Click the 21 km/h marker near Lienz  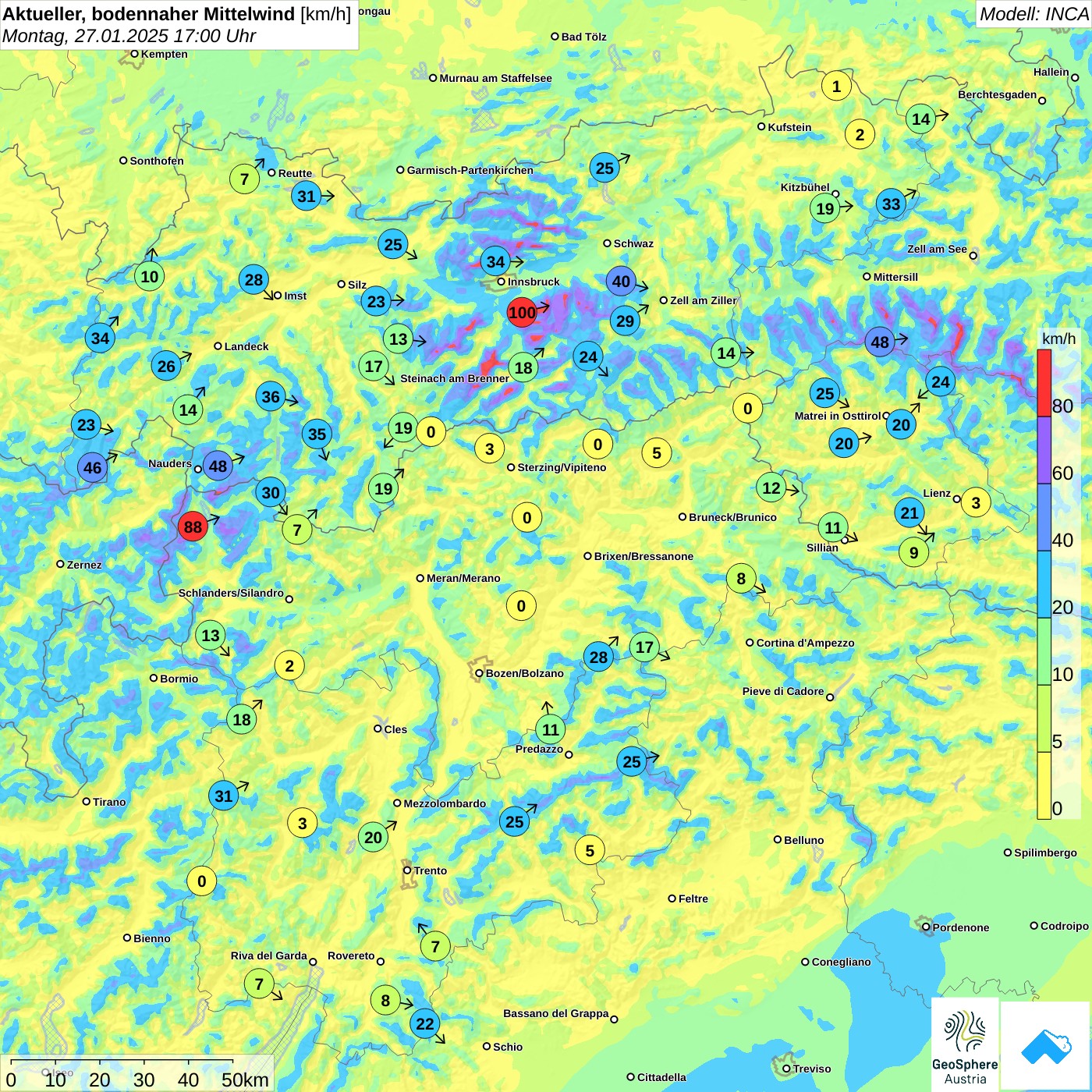pos(909,512)
